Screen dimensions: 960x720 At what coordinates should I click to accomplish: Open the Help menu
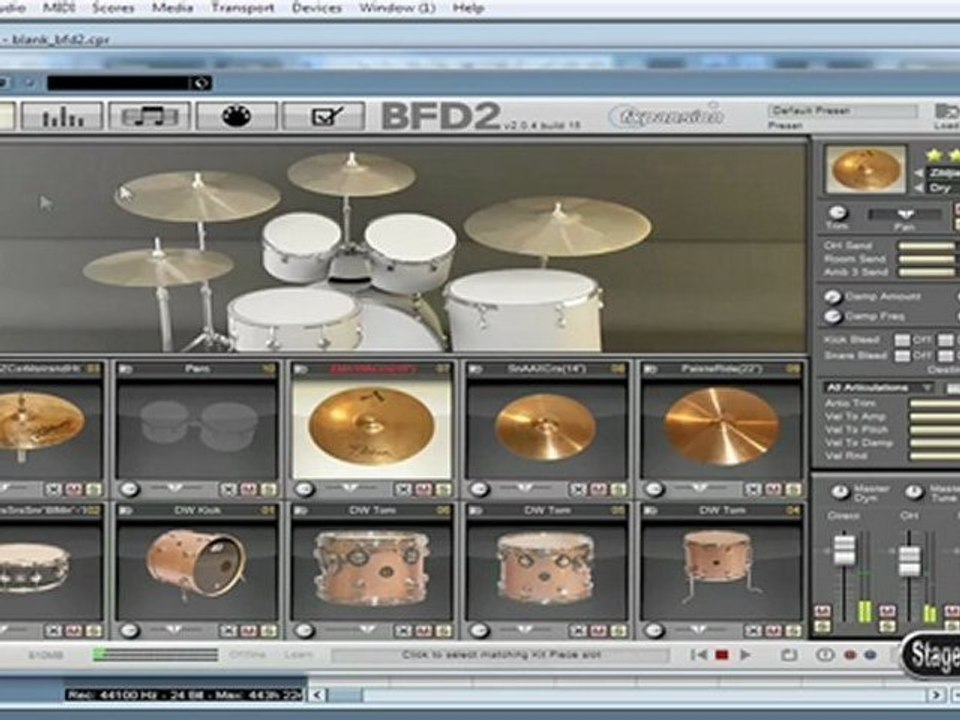tap(468, 8)
